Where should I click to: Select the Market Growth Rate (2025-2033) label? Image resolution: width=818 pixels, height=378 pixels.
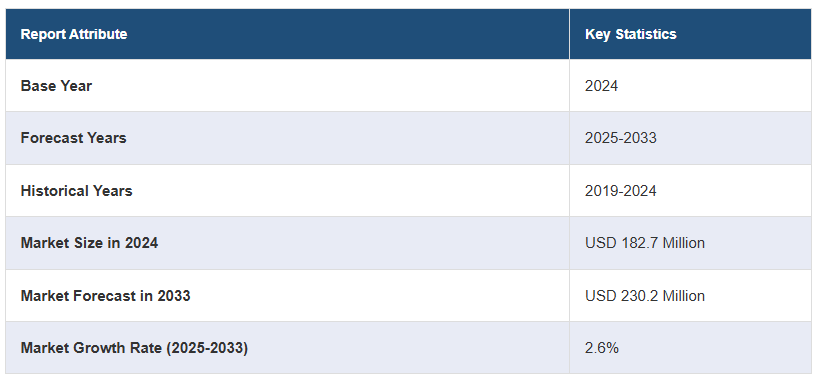click(x=134, y=348)
